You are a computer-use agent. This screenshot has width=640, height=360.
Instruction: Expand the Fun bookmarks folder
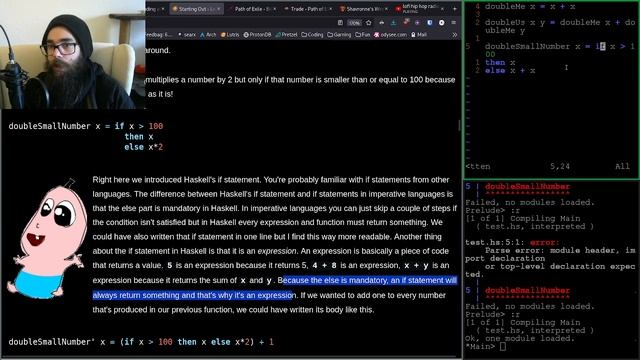tap(362, 35)
